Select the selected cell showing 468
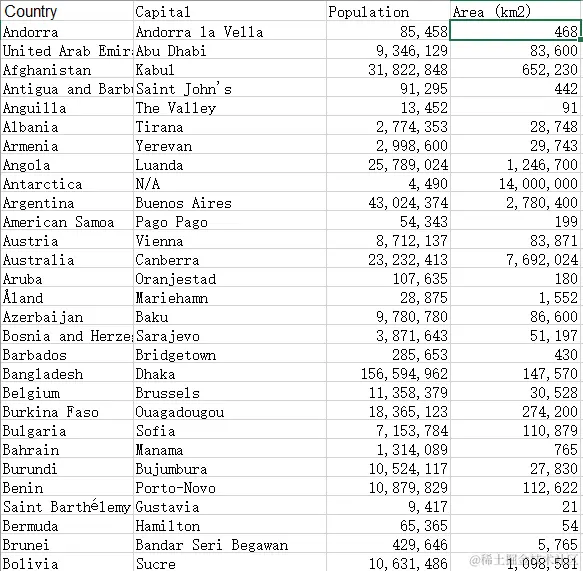 pos(515,30)
